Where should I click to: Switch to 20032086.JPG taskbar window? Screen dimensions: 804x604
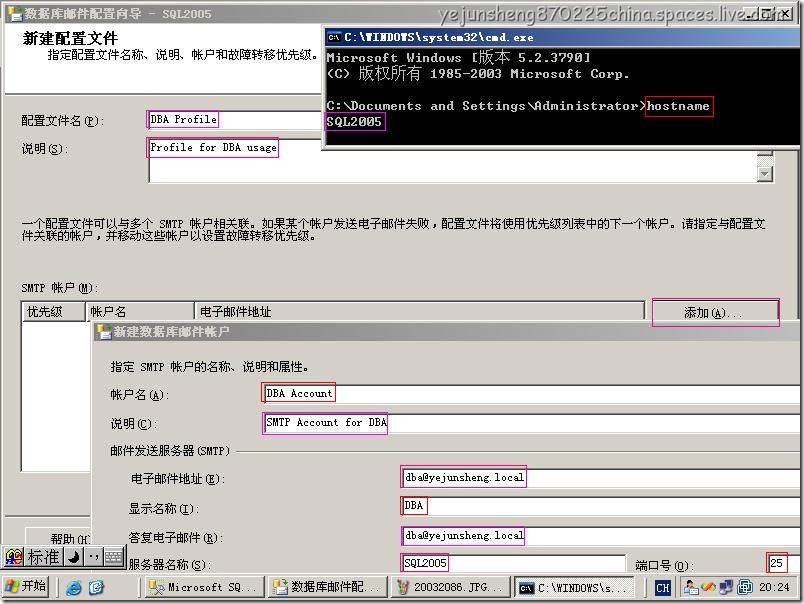[450, 588]
